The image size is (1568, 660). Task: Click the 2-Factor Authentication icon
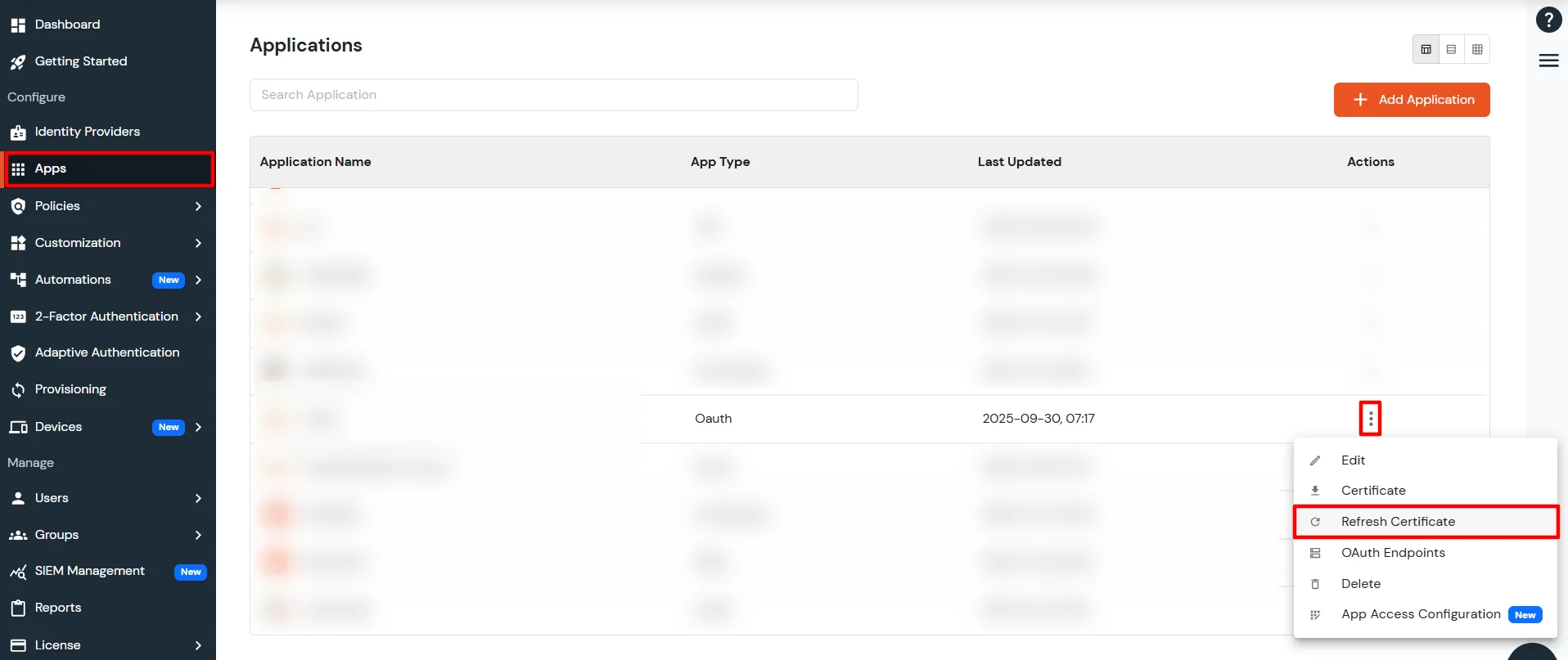(x=18, y=317)
